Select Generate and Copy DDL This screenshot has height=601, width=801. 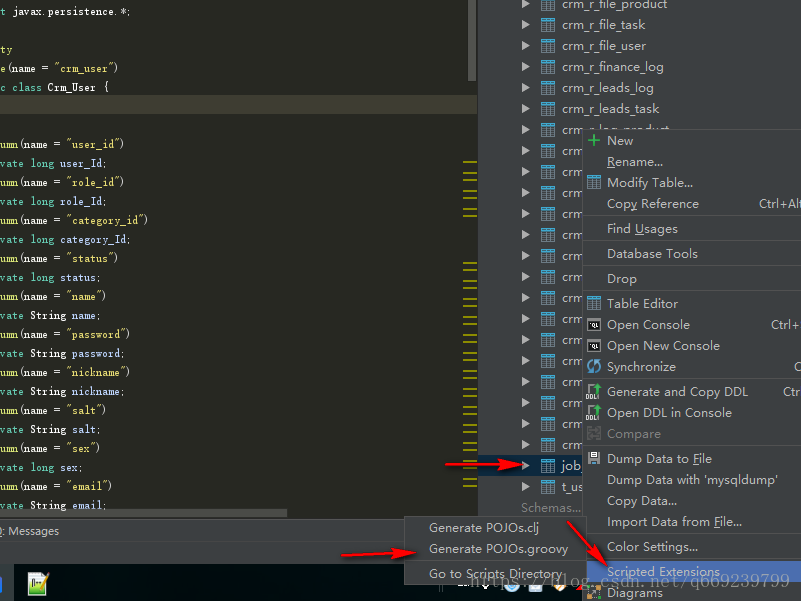[692, 391]
